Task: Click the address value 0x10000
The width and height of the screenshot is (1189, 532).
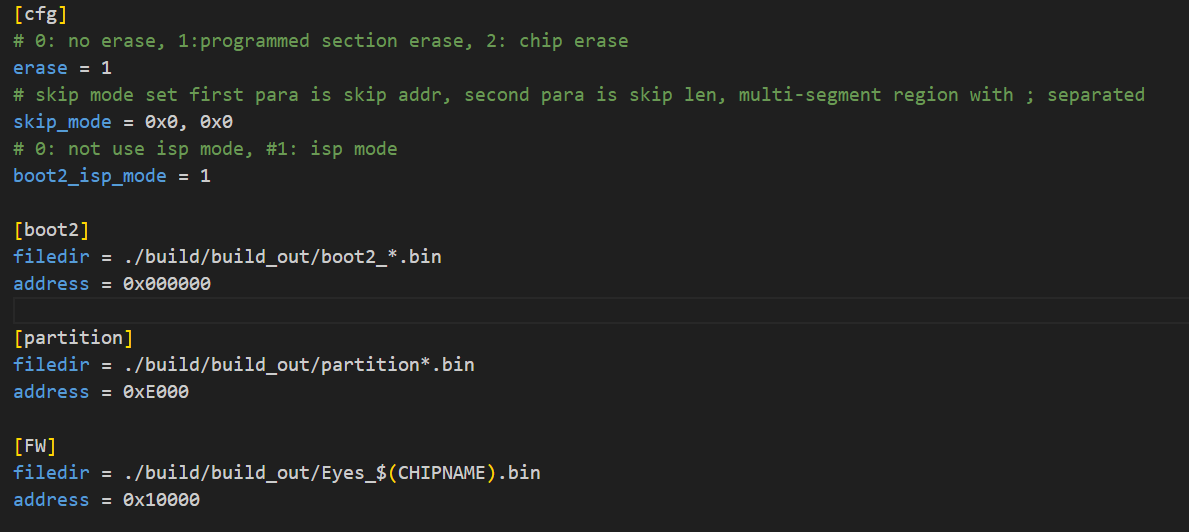Action: 162,500
